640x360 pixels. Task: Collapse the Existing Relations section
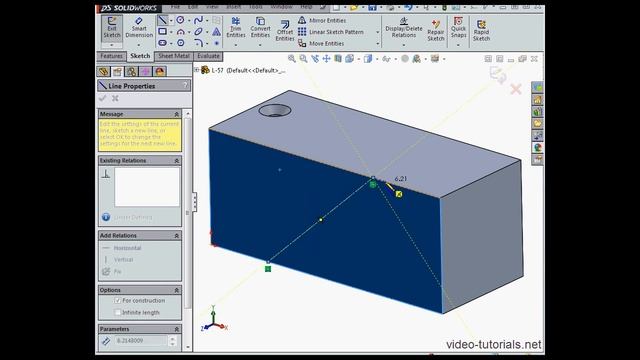point(177,161)
